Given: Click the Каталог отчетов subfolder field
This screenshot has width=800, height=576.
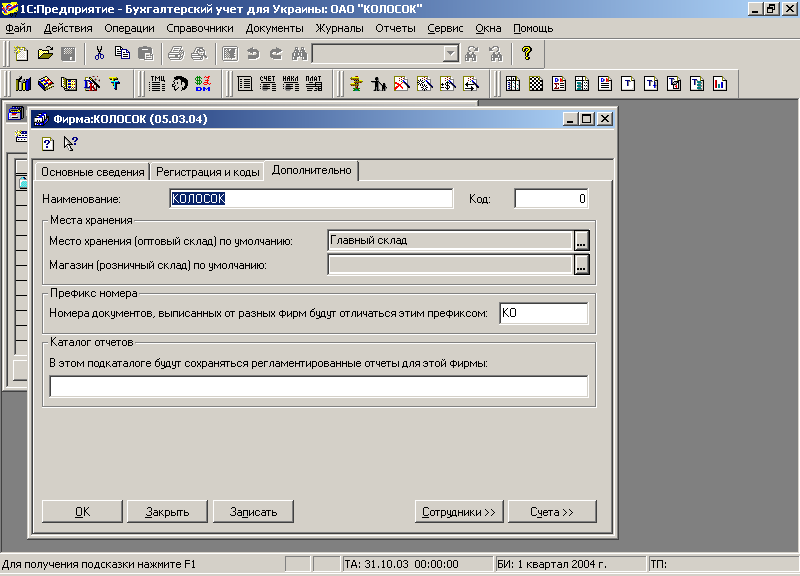Looking at the screenshot, I should (318, 386).
